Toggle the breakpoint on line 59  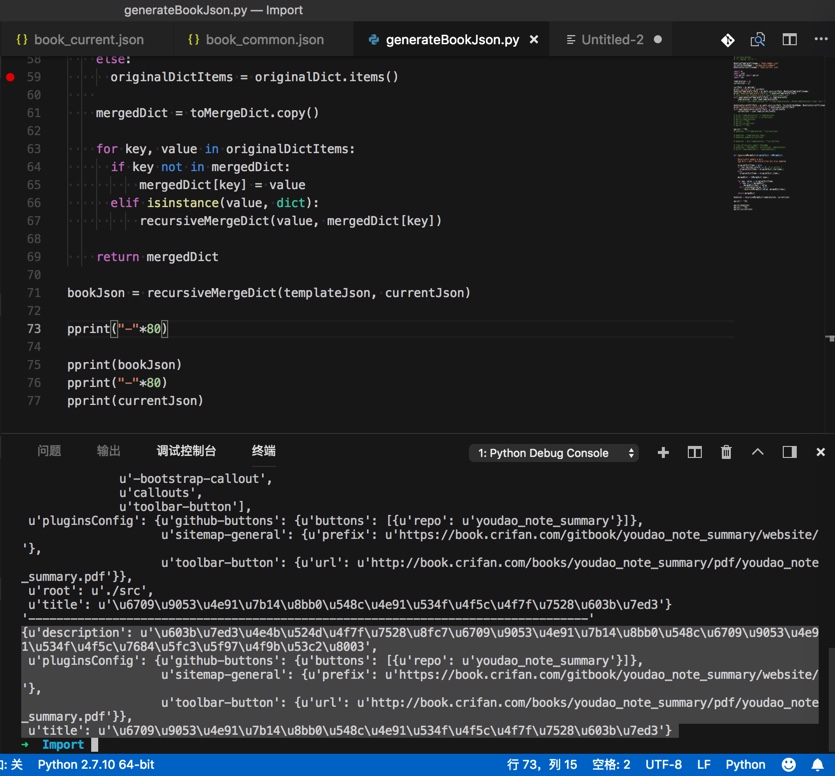(11, 77)
